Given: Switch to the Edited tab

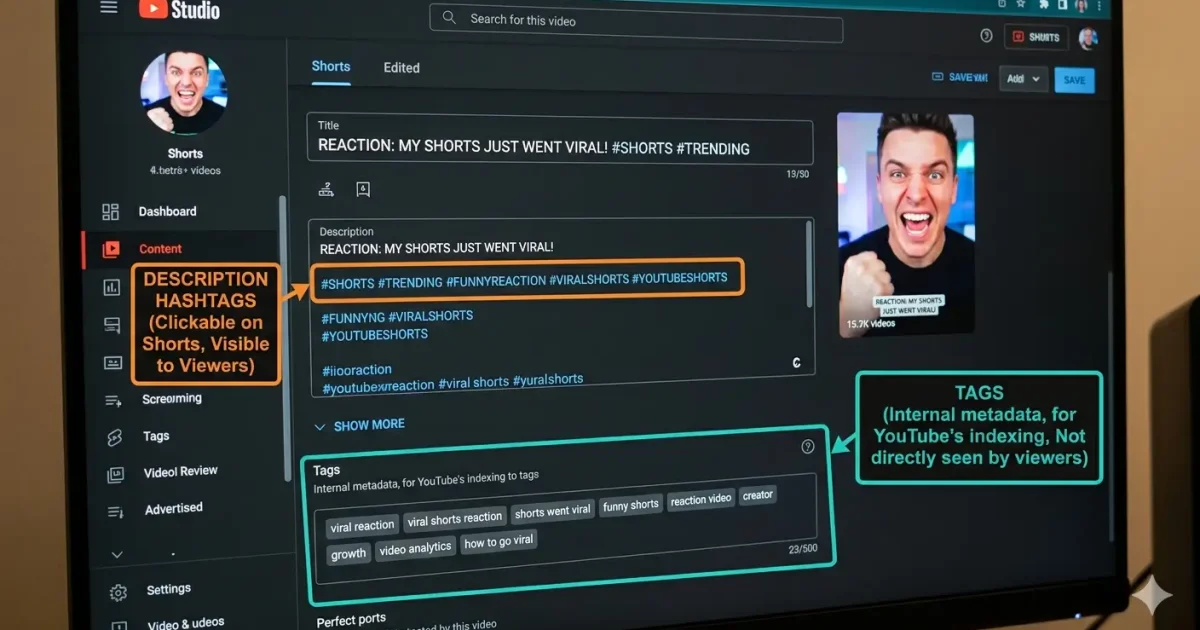Looking at the screenshot, I should pos(401,68).
